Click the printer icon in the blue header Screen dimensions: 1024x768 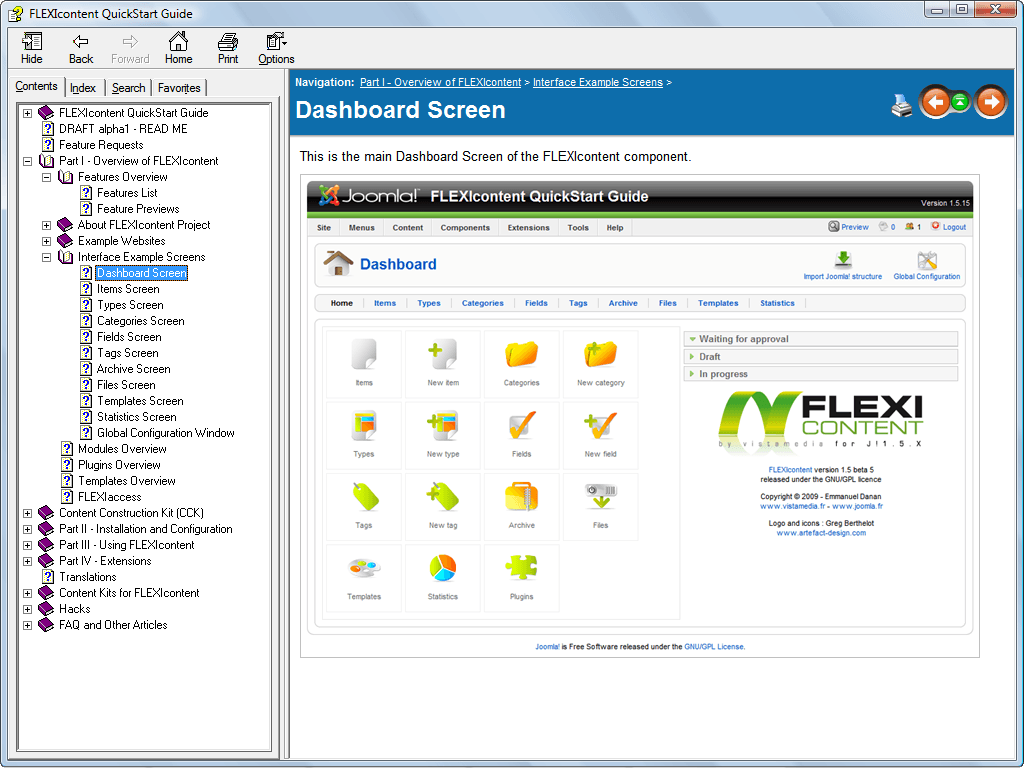click(902, 104)
